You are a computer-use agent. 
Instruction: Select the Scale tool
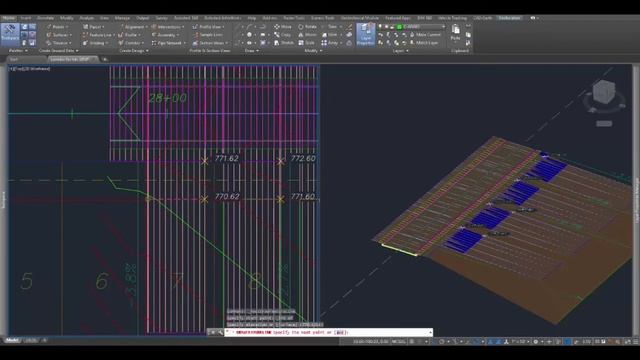[307, 42]
